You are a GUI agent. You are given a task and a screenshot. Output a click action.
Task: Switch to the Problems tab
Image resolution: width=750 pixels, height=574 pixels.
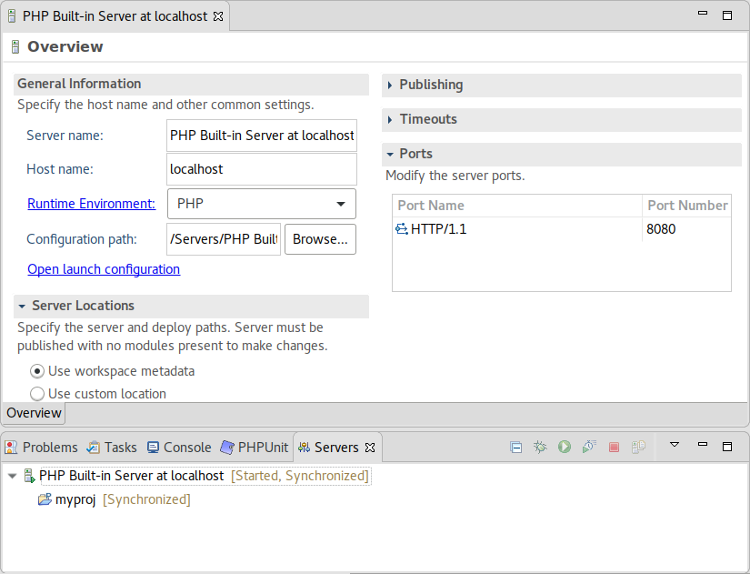41,447
